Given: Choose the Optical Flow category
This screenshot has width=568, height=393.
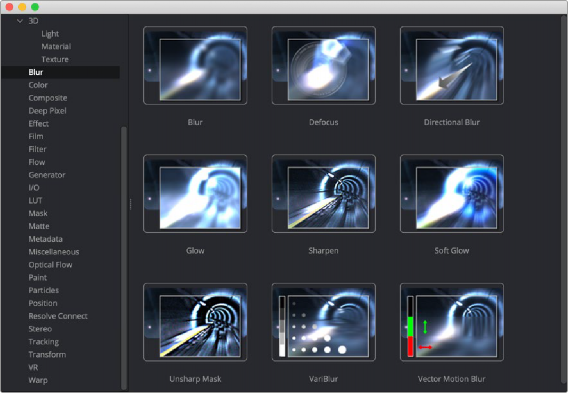Looking at the screenshot, I should [50, 265].
